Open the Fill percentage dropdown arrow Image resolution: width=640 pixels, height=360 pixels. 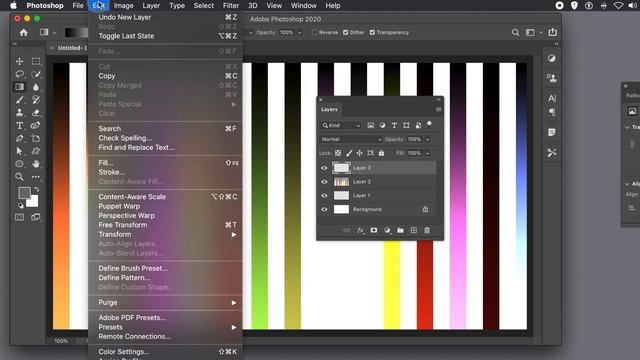pyautogui.click(x=427, y=153)
